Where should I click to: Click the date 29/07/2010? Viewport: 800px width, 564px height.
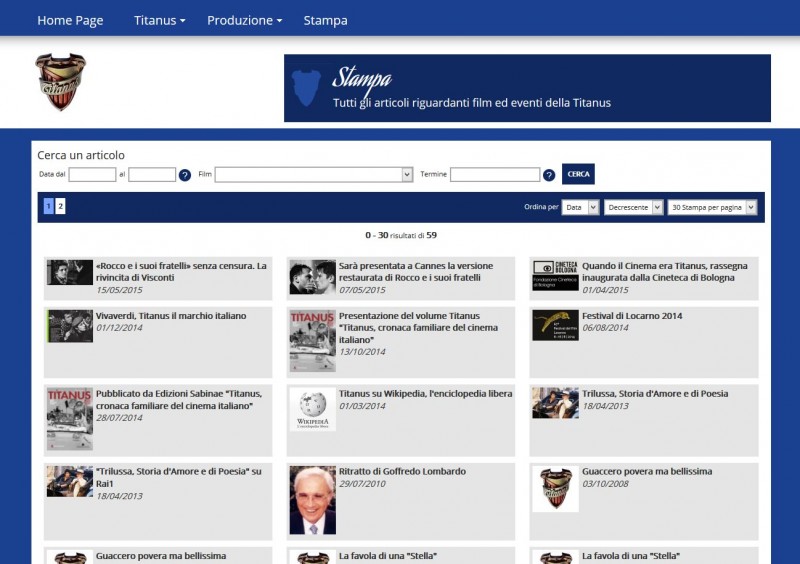(362, 484)
